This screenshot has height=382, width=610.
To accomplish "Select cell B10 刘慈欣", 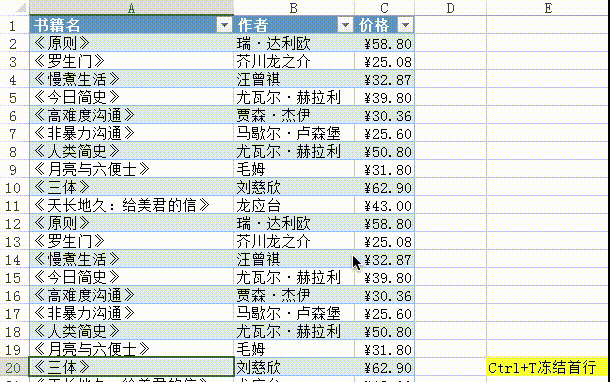I will coord(294,187).
